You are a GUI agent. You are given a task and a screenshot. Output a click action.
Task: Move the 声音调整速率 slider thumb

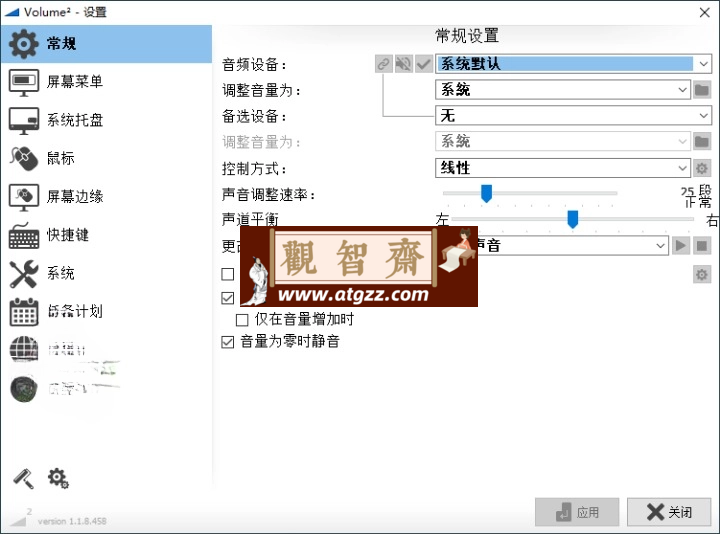[x=486, y=194]
